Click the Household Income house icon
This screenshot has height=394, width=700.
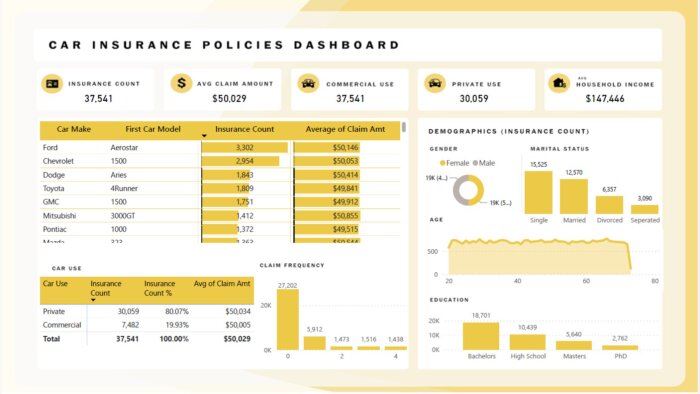(x=559, y=83)
